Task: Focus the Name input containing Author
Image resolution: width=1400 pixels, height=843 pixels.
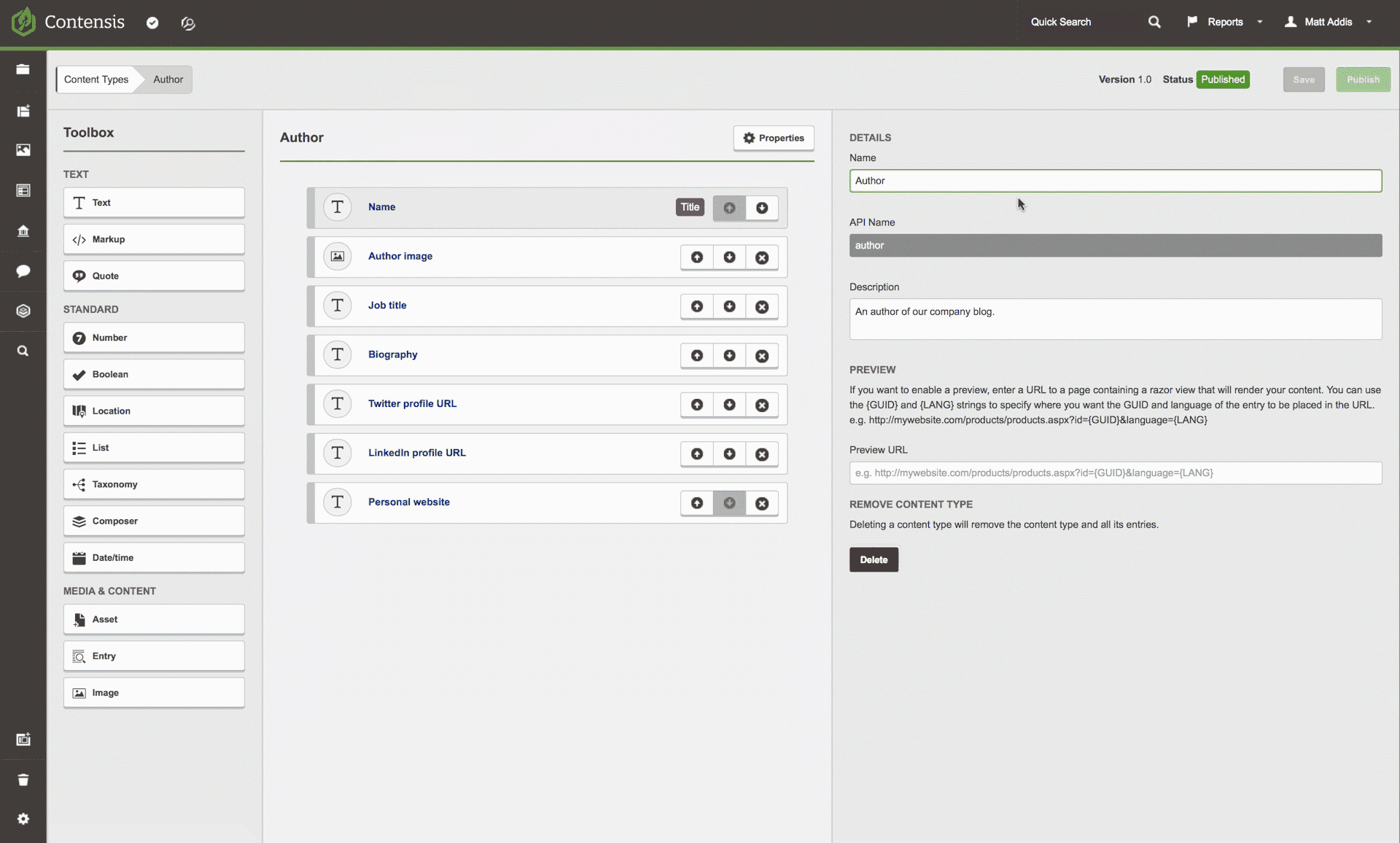Action: (x=1115, y=181)
